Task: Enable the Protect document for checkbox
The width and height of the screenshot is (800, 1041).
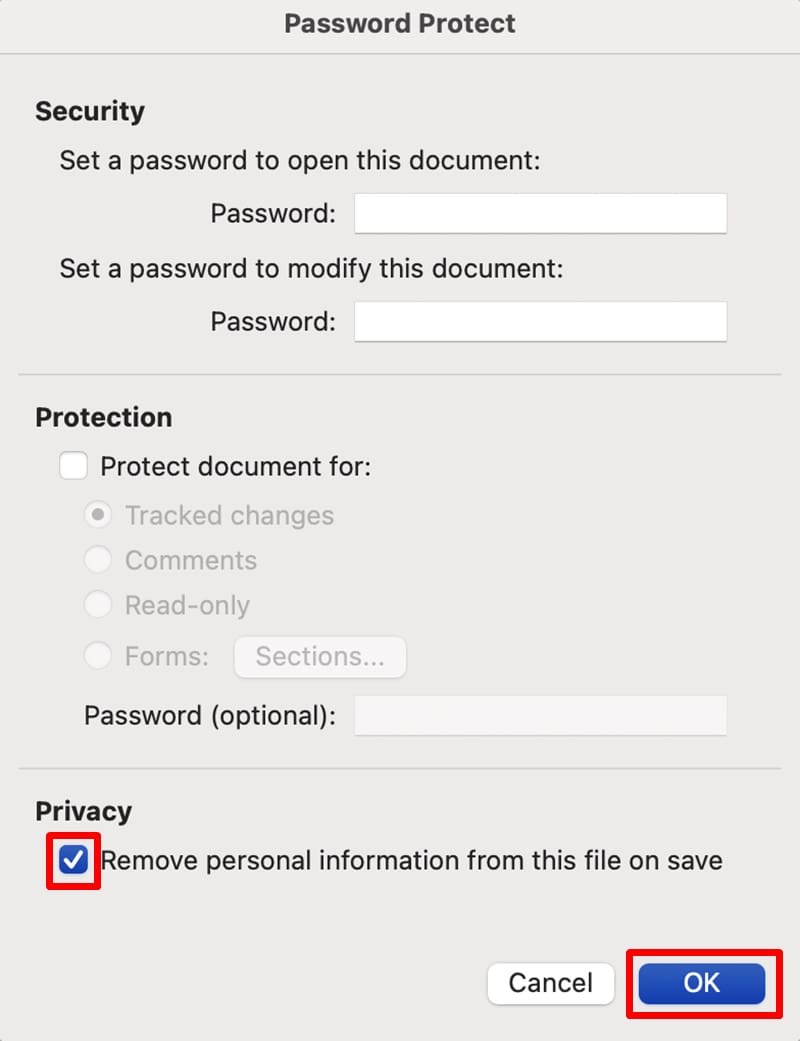Action: click(x=73, y=466)
